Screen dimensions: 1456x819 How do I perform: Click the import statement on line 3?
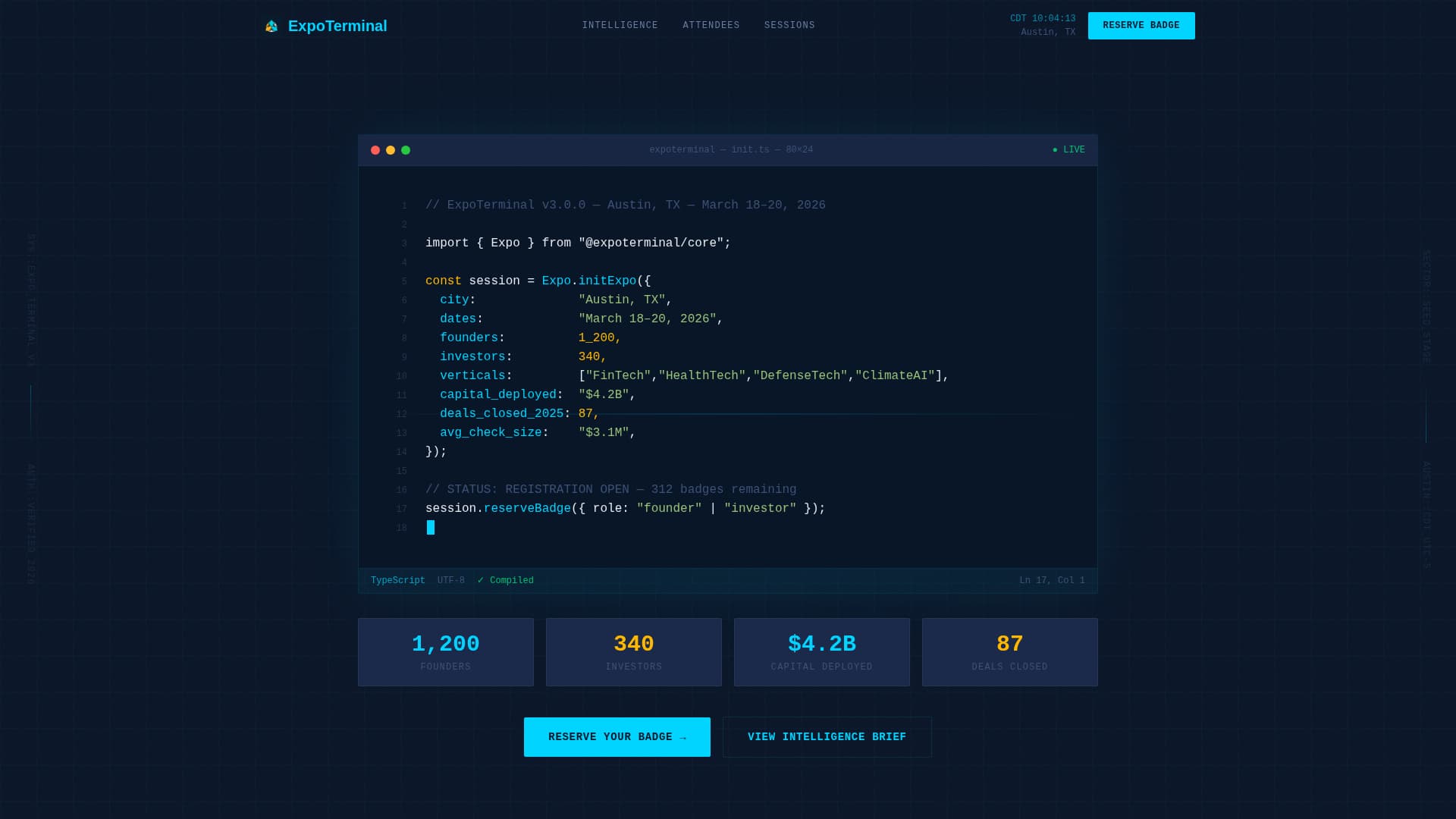(578, 243)
